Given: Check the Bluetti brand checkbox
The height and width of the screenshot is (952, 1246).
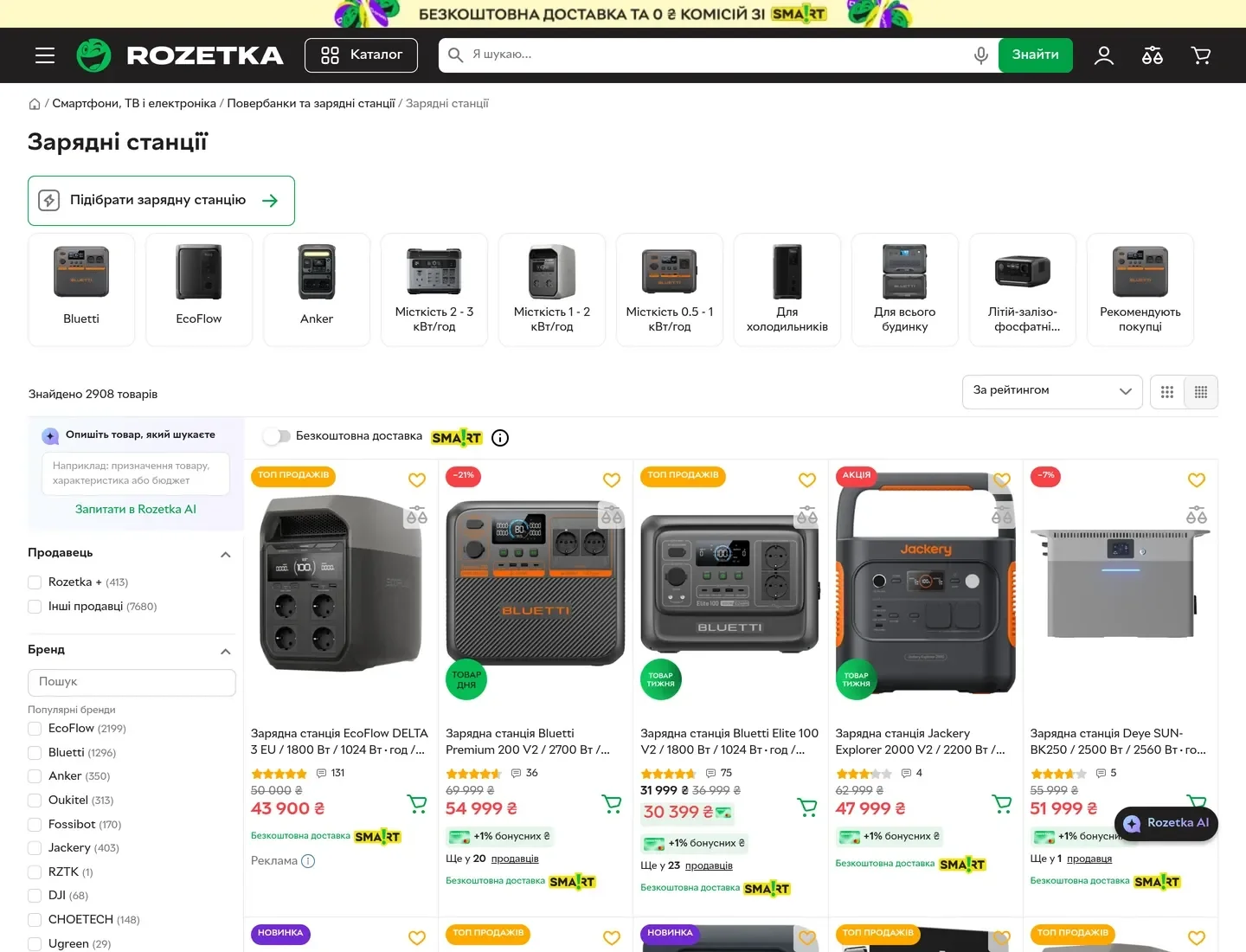Looking at the screenshot, I should (35, 753).
